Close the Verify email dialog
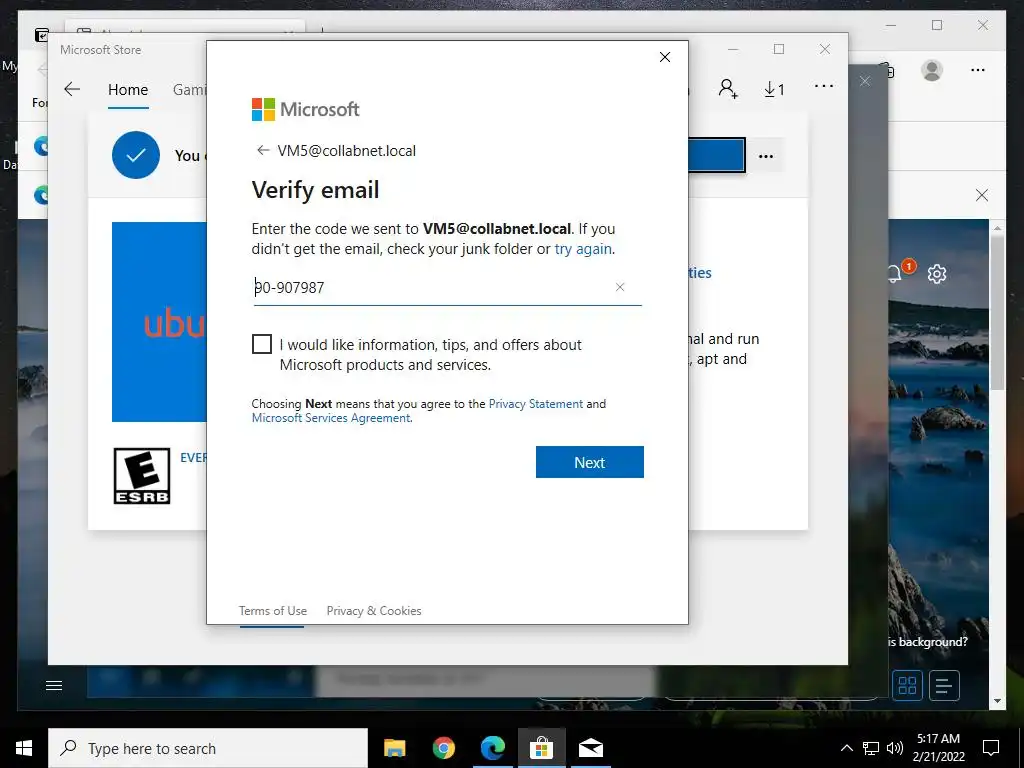Screen dimensions: 1024x768 (665, 57)
